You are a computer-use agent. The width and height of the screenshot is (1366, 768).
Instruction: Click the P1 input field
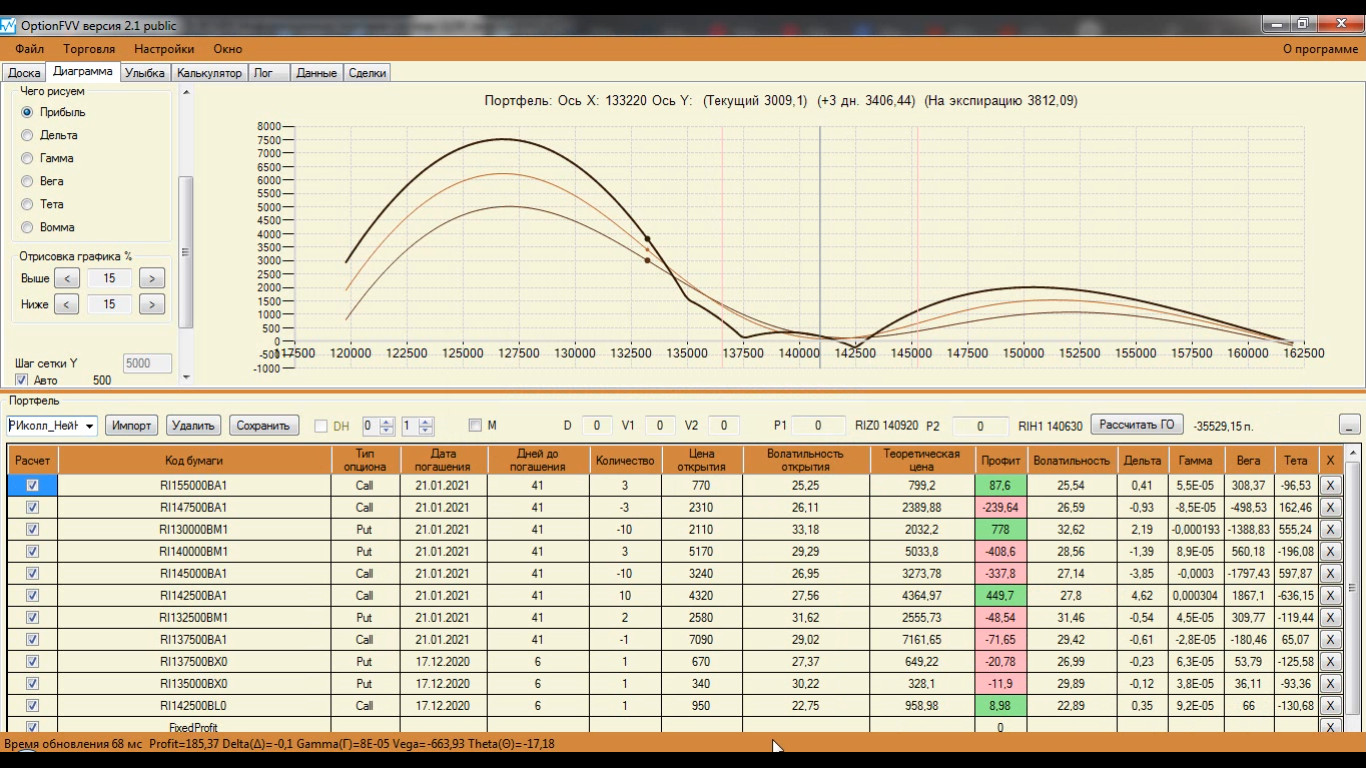coord(816,426)
